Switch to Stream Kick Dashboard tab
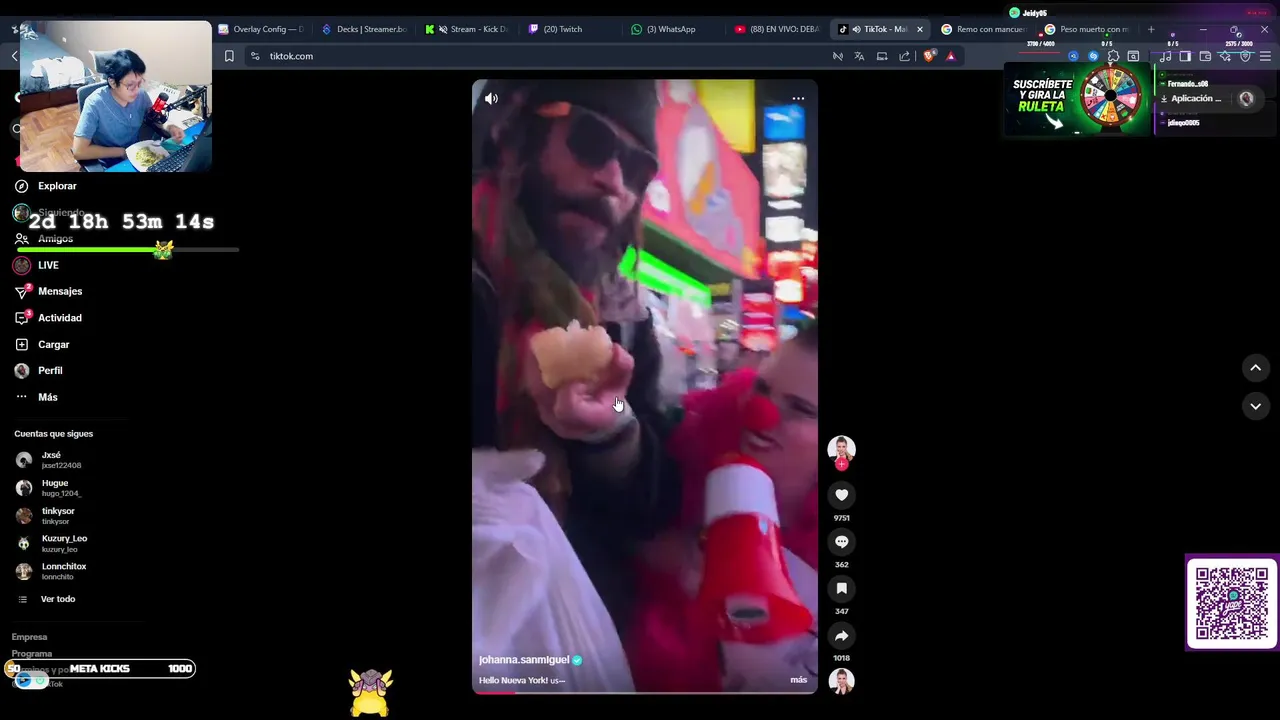 pos(468,29)
